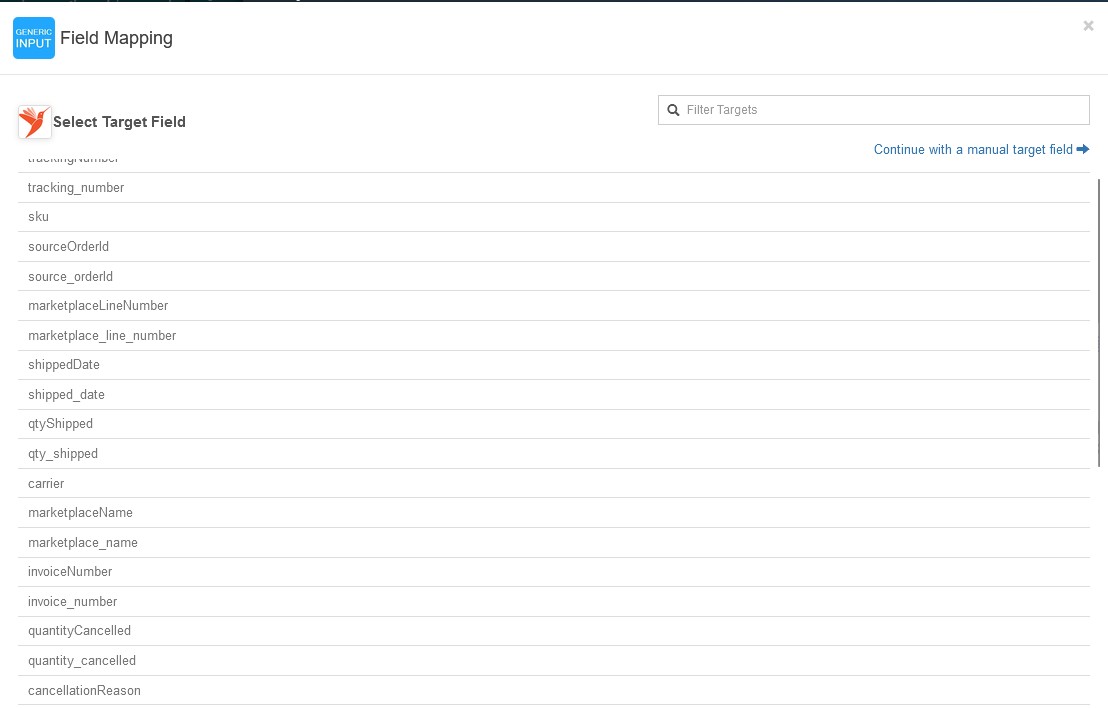This screenshot has width=1108, height=708.
Task: Select the marketplace_name field
Action: pyautogui.click(x=83, y=543)
